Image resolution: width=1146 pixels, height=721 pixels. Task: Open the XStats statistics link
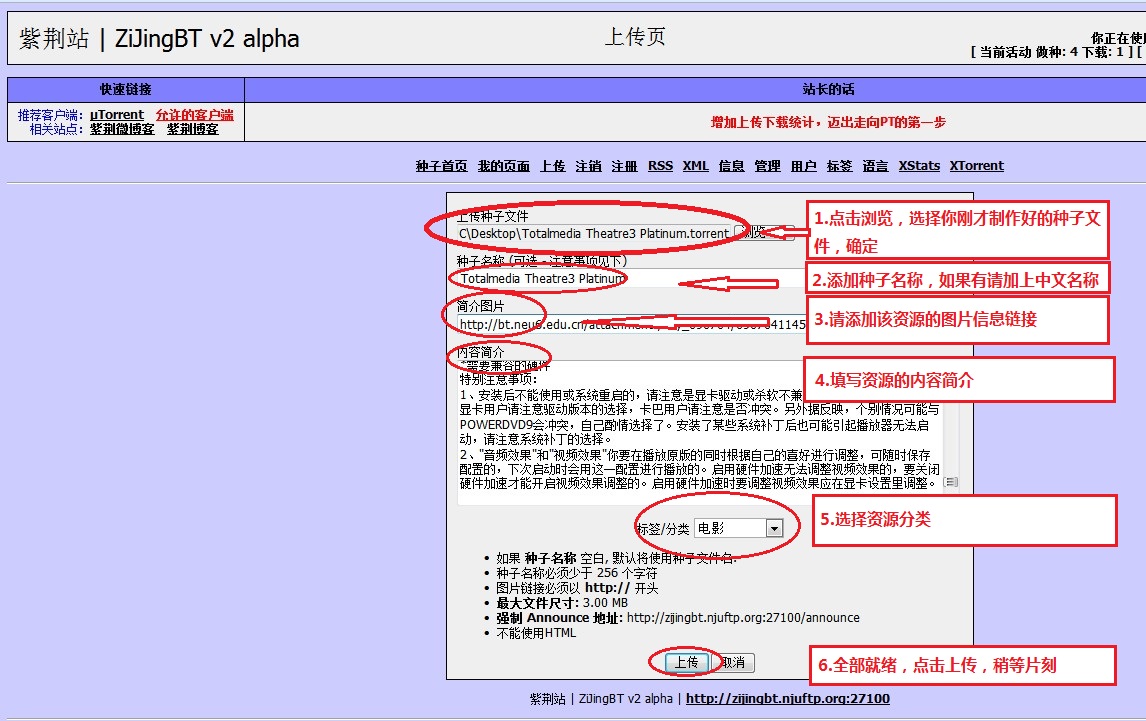click(x=919, y=166)
